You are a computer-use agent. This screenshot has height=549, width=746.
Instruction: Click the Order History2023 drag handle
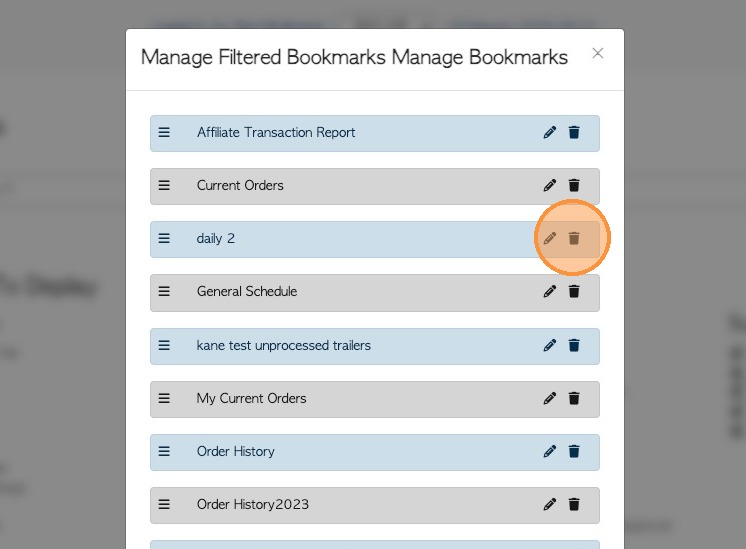[164, 505]
